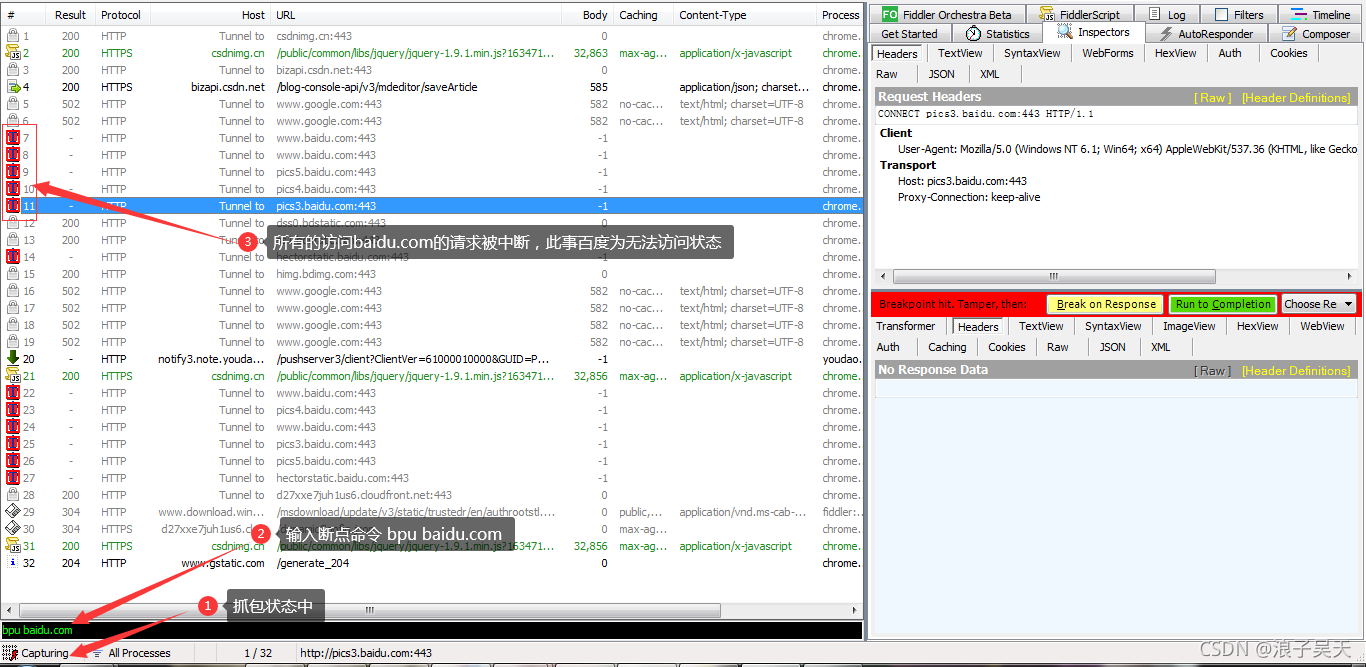This screenshot has height=667, width=1366.
Task: Click the FiddlerScript scroll icon
Action: 1047,15
